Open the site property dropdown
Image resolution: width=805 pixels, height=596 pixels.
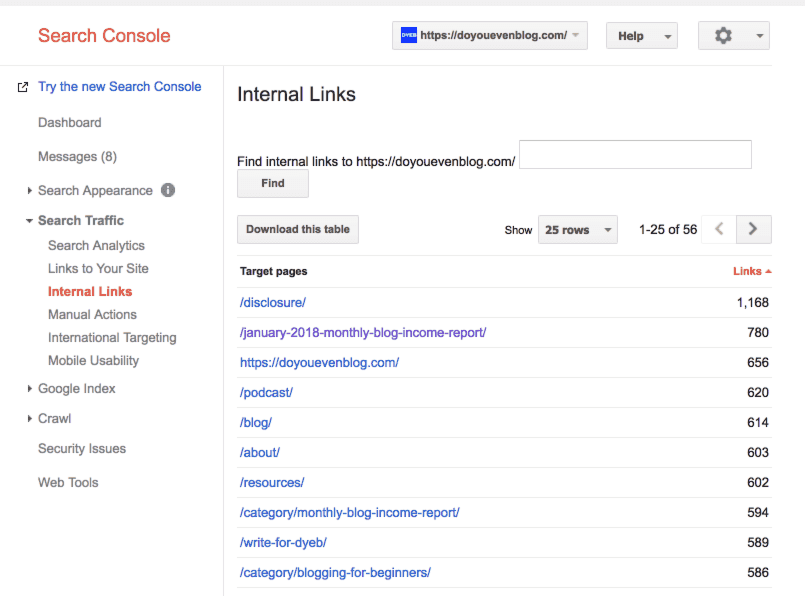tap(490, 35)
